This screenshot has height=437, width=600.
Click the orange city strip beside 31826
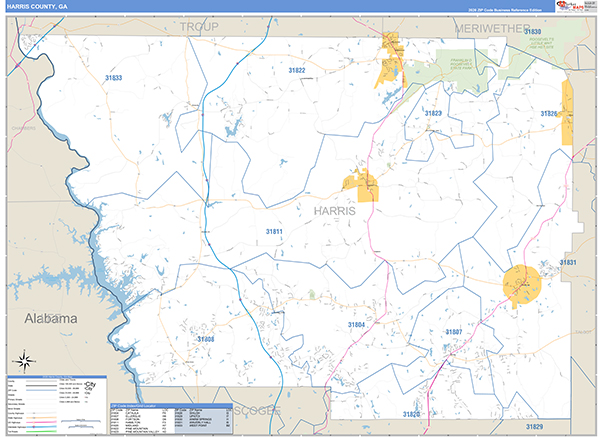point(567,113)
